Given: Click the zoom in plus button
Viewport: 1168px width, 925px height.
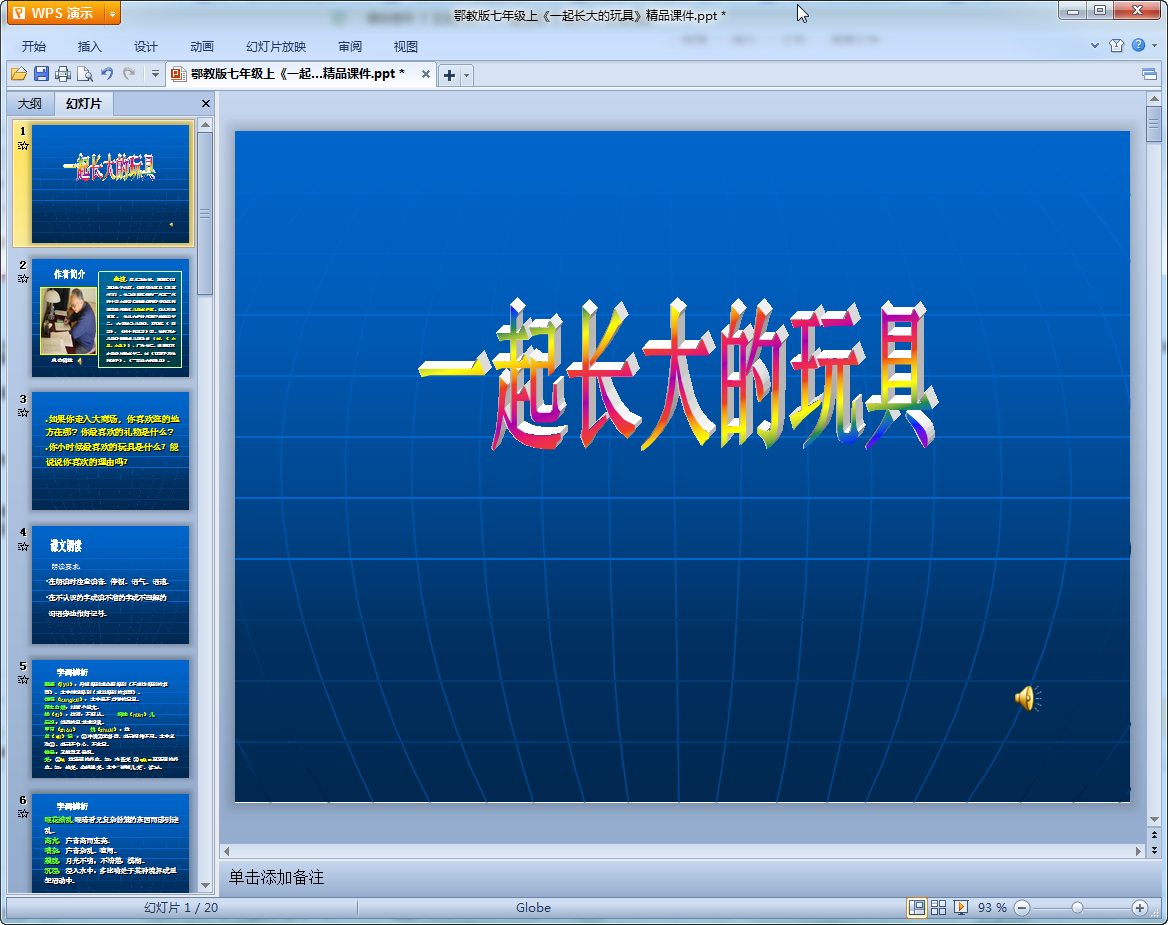Looking at the screenshot, I should coord(1139,907).
